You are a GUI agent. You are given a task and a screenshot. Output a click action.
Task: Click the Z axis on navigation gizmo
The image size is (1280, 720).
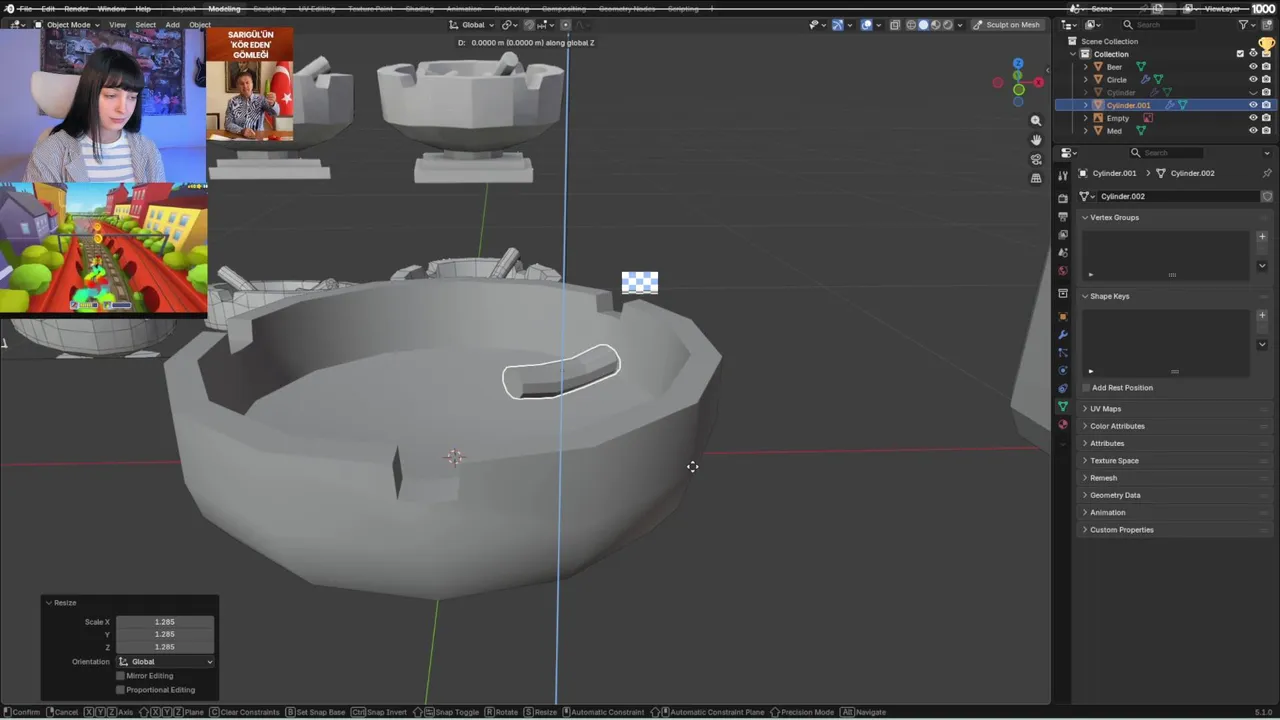(1018, 63)
